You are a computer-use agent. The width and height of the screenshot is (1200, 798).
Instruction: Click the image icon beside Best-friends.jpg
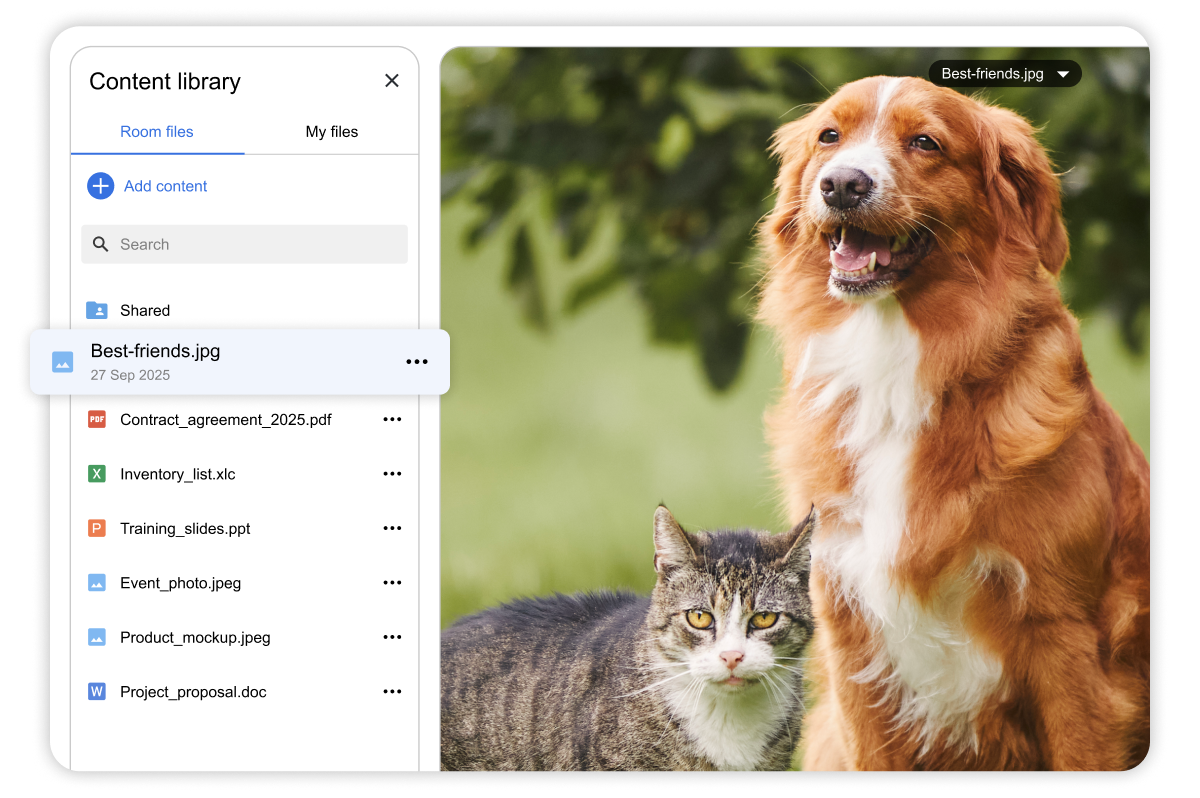pos(63,362)
